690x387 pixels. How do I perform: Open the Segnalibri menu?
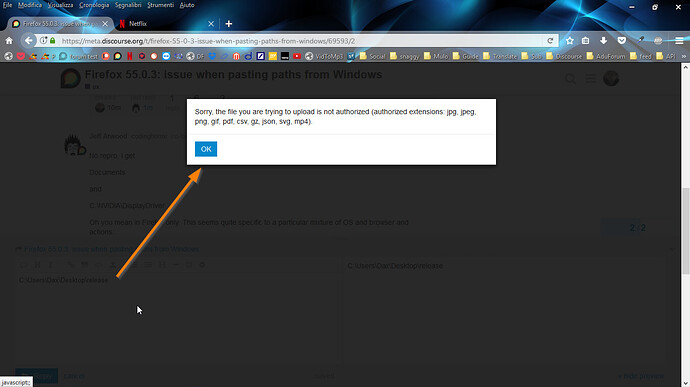click(128, 5)
